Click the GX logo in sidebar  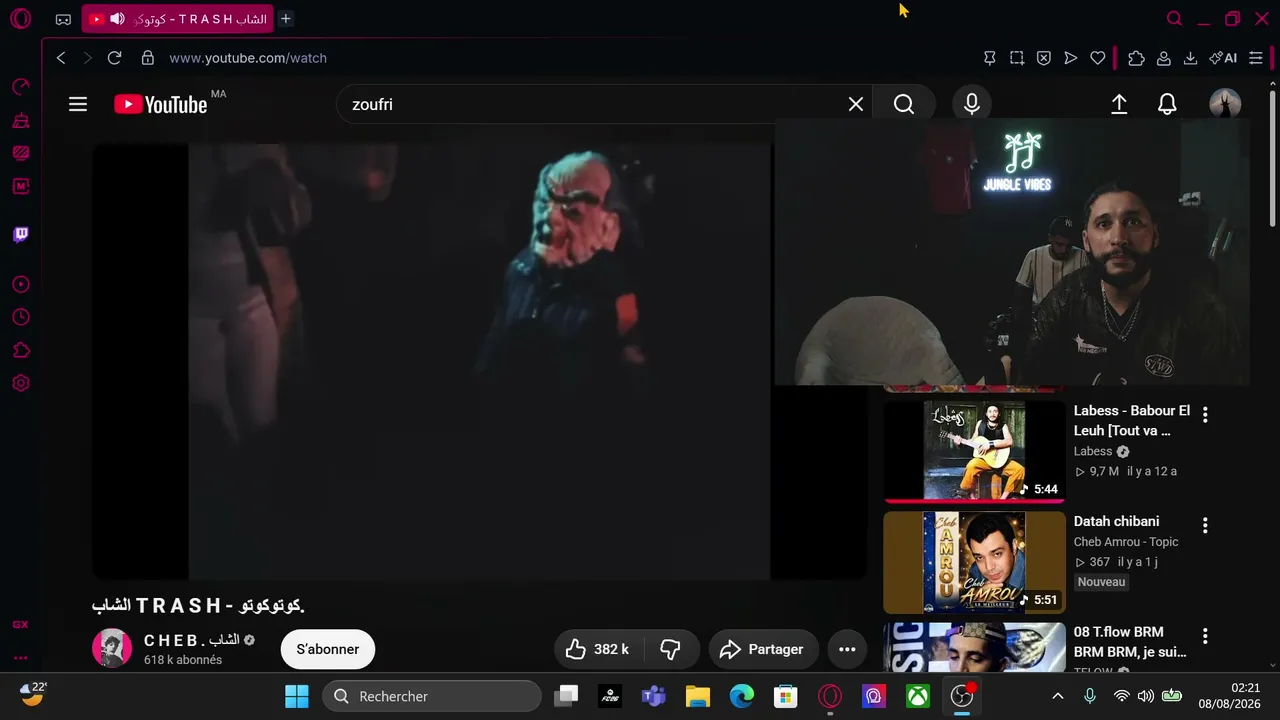(20, 625)
